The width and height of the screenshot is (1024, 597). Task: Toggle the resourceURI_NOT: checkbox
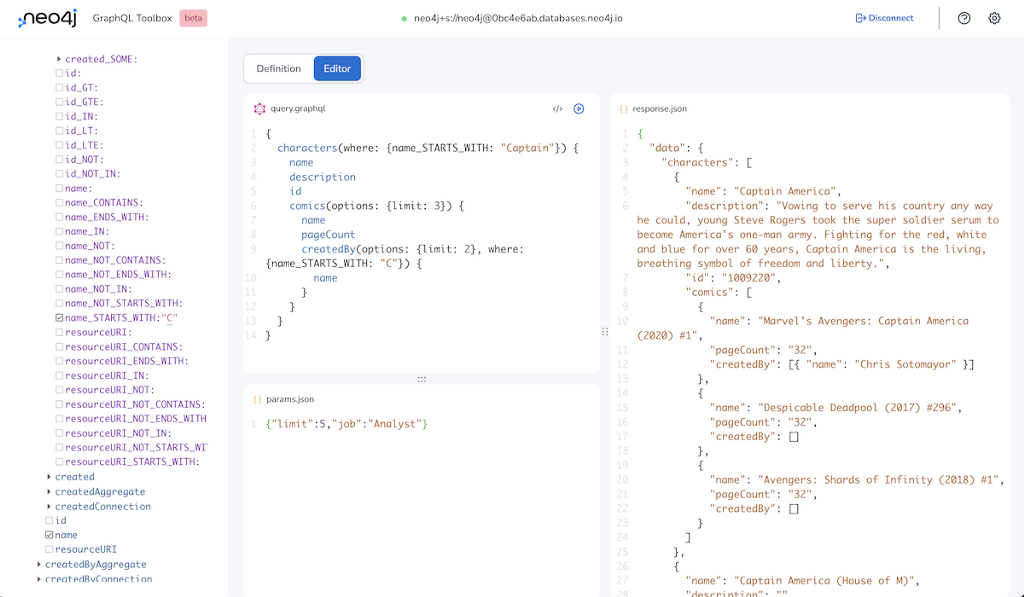(x=59, y=390)
